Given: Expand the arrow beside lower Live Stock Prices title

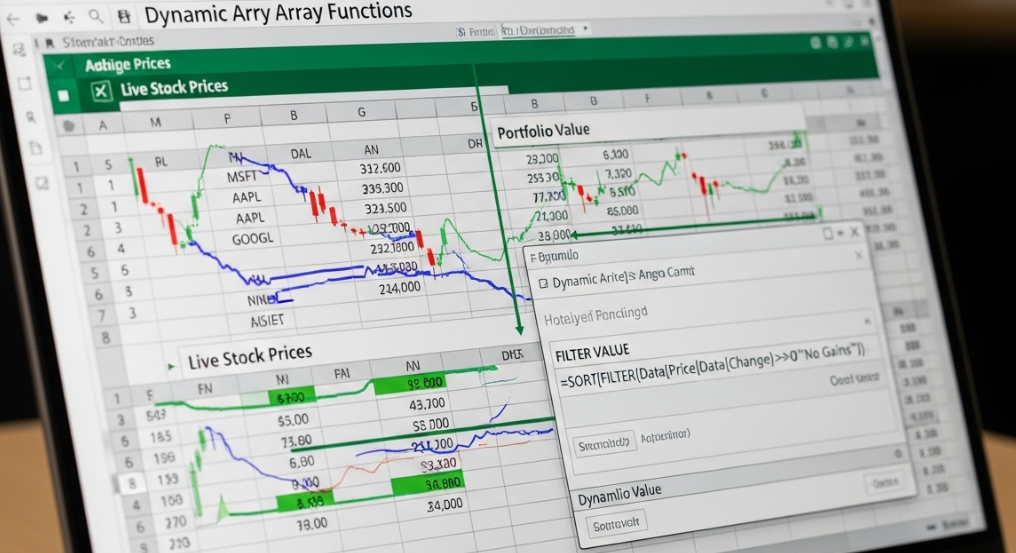Looking at the screenshot, I should click(x=171, y=366).
